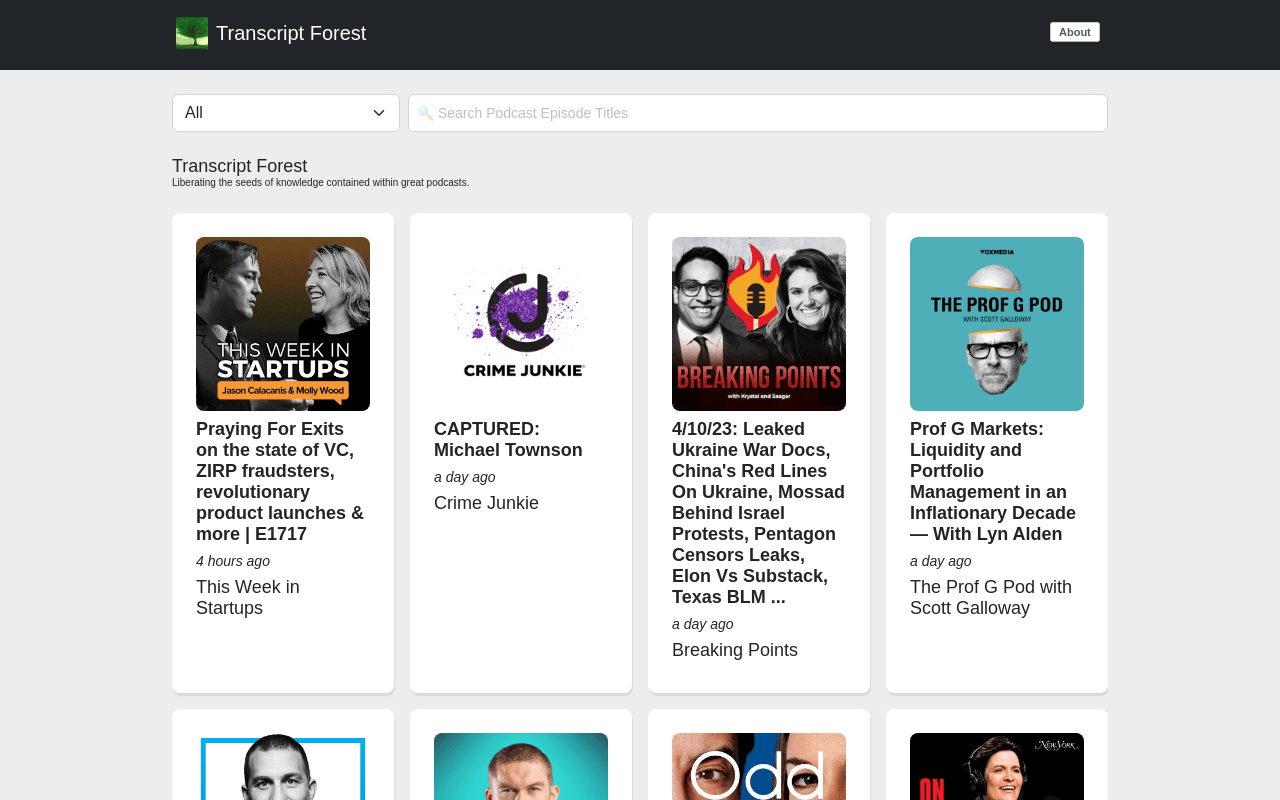Image resolution: width=1280 pixels, height=800 pixels.
Task: Open episode Praying For Exits E1717
Action: click(281, 482)
